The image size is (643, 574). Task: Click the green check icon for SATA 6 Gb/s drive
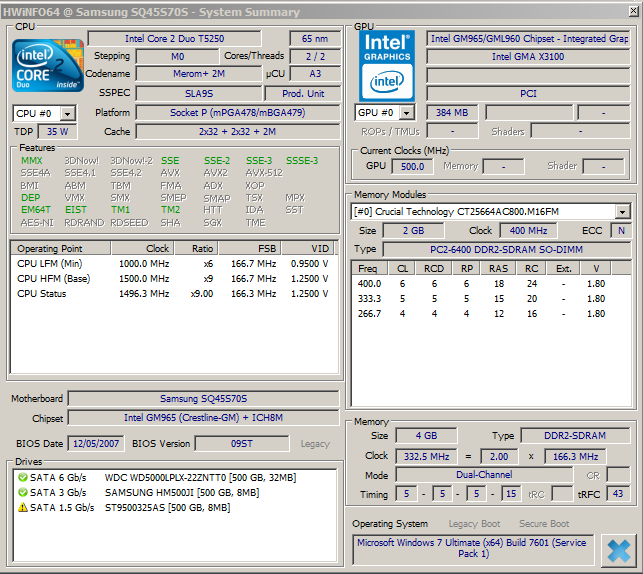pos(23,478)
